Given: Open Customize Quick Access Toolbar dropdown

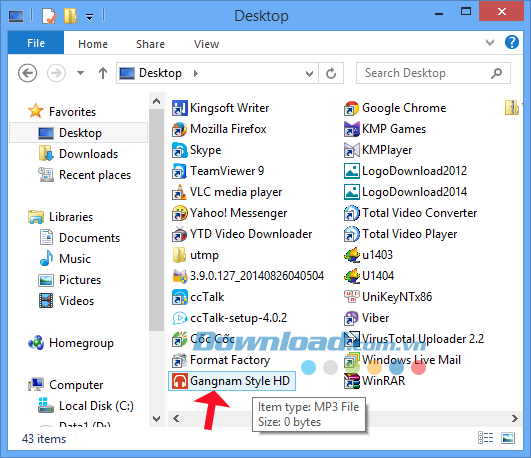Looking at the screenshot, I should coord(89,17).
